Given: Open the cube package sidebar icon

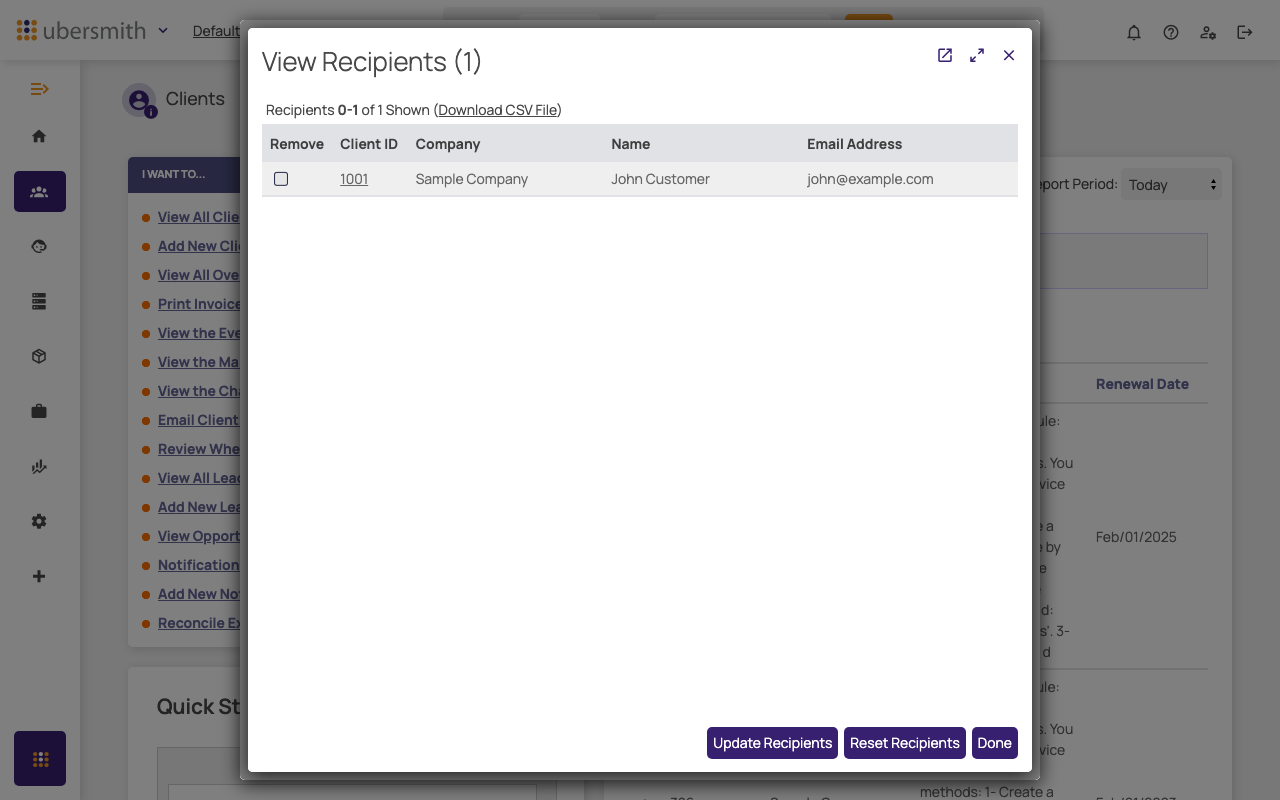Looking at the screenshot, I should [x=39, y=356].
